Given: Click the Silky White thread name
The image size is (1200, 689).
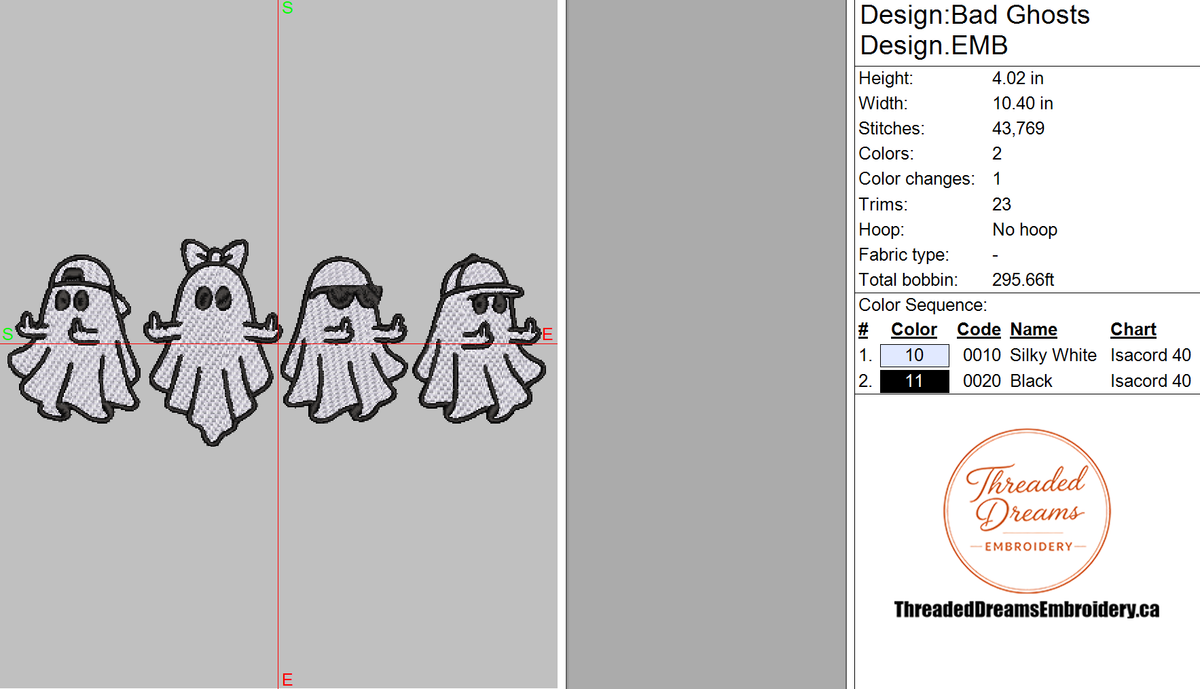Looking at the screenshot, I should point(1053,355).
